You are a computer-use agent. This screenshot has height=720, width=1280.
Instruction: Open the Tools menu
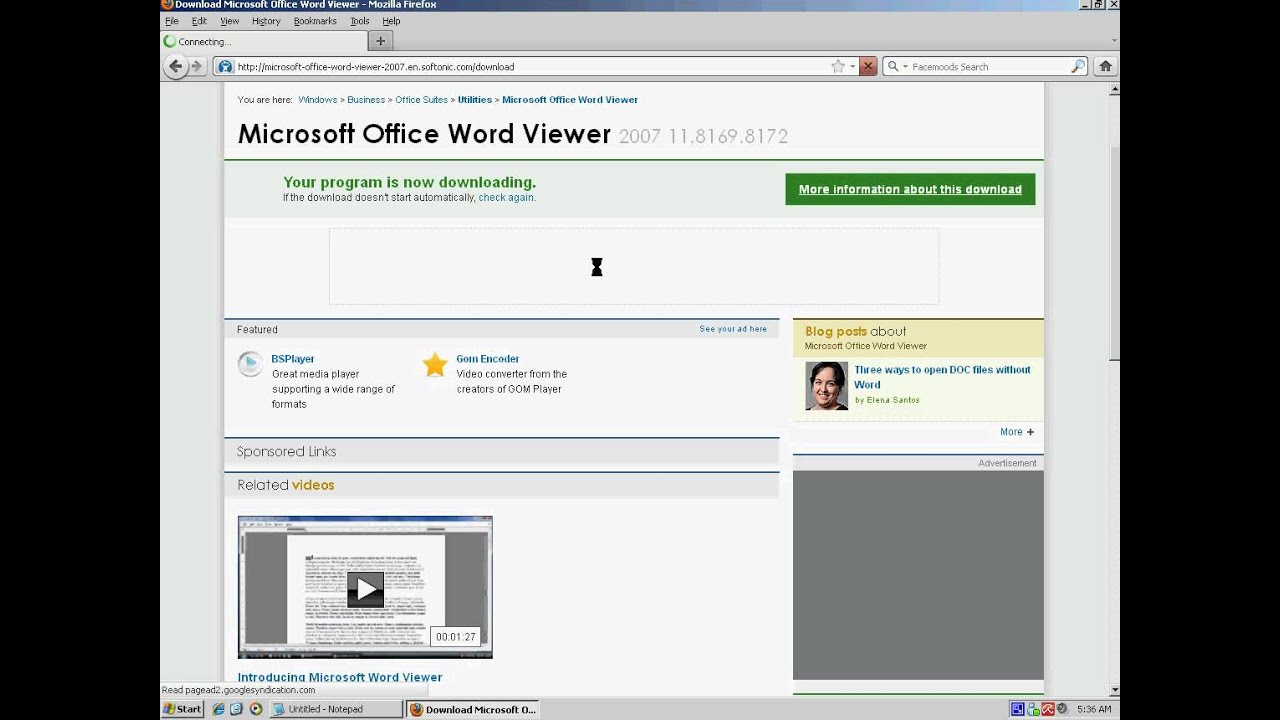pyautogui.click(x=360, y=21)
